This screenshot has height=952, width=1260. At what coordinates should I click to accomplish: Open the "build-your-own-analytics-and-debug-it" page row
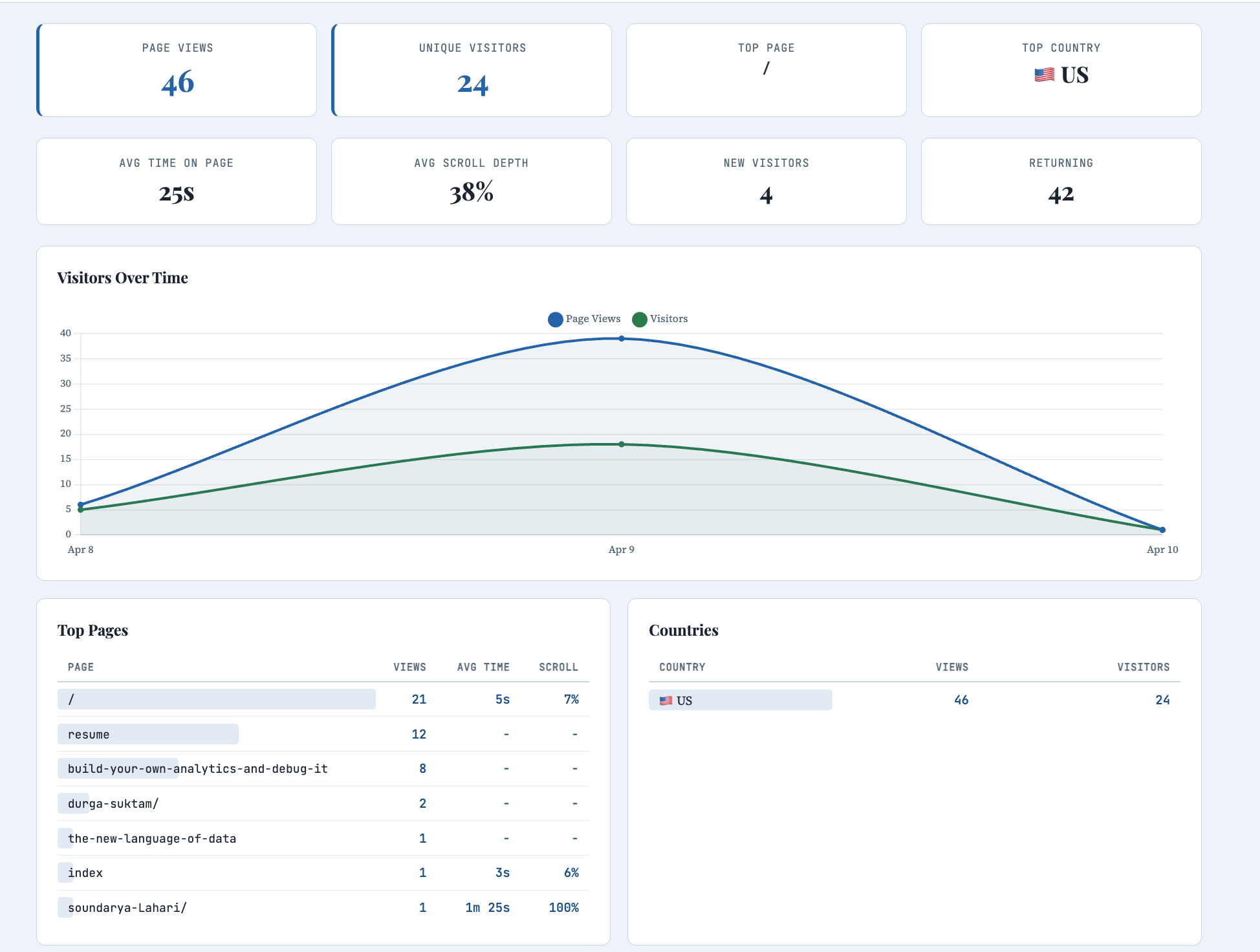click(198, 769)
